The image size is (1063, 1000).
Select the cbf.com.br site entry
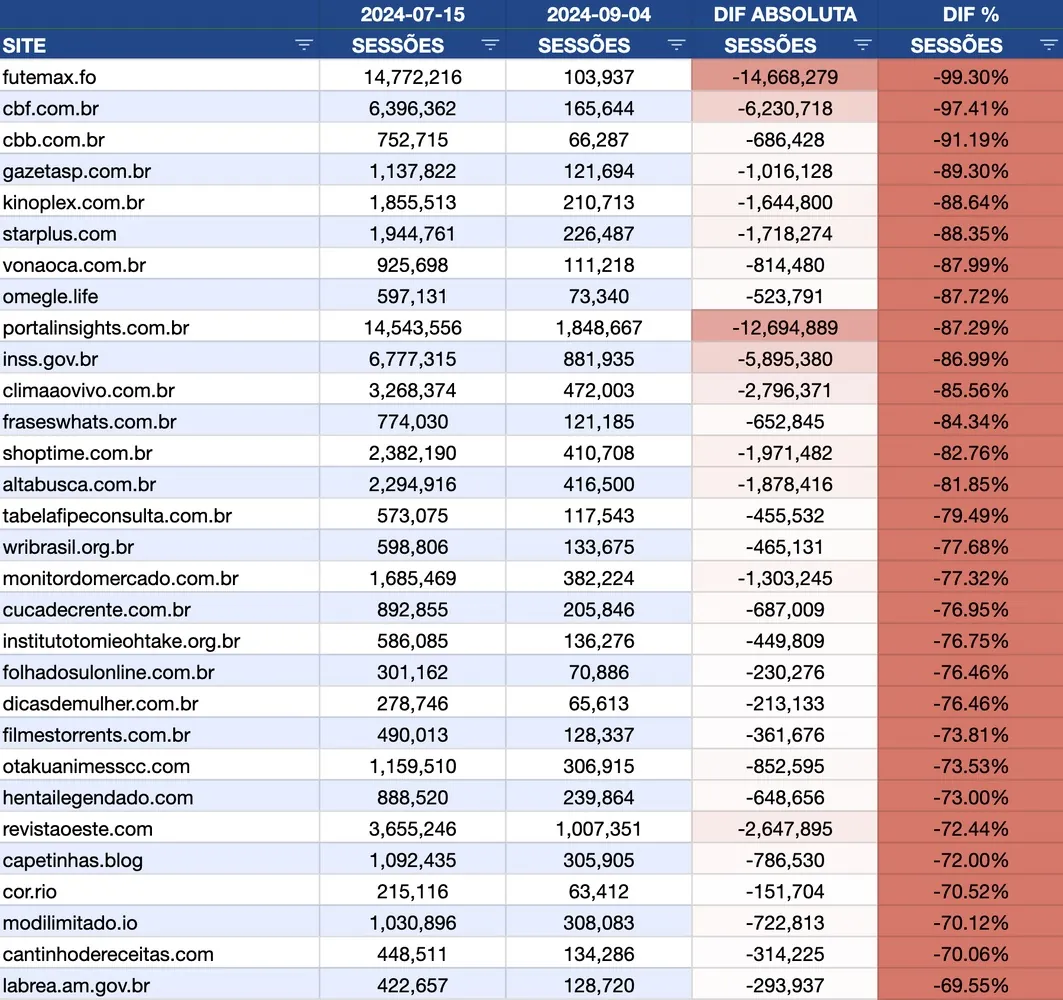pyautogui.click(x=51, y=107)
